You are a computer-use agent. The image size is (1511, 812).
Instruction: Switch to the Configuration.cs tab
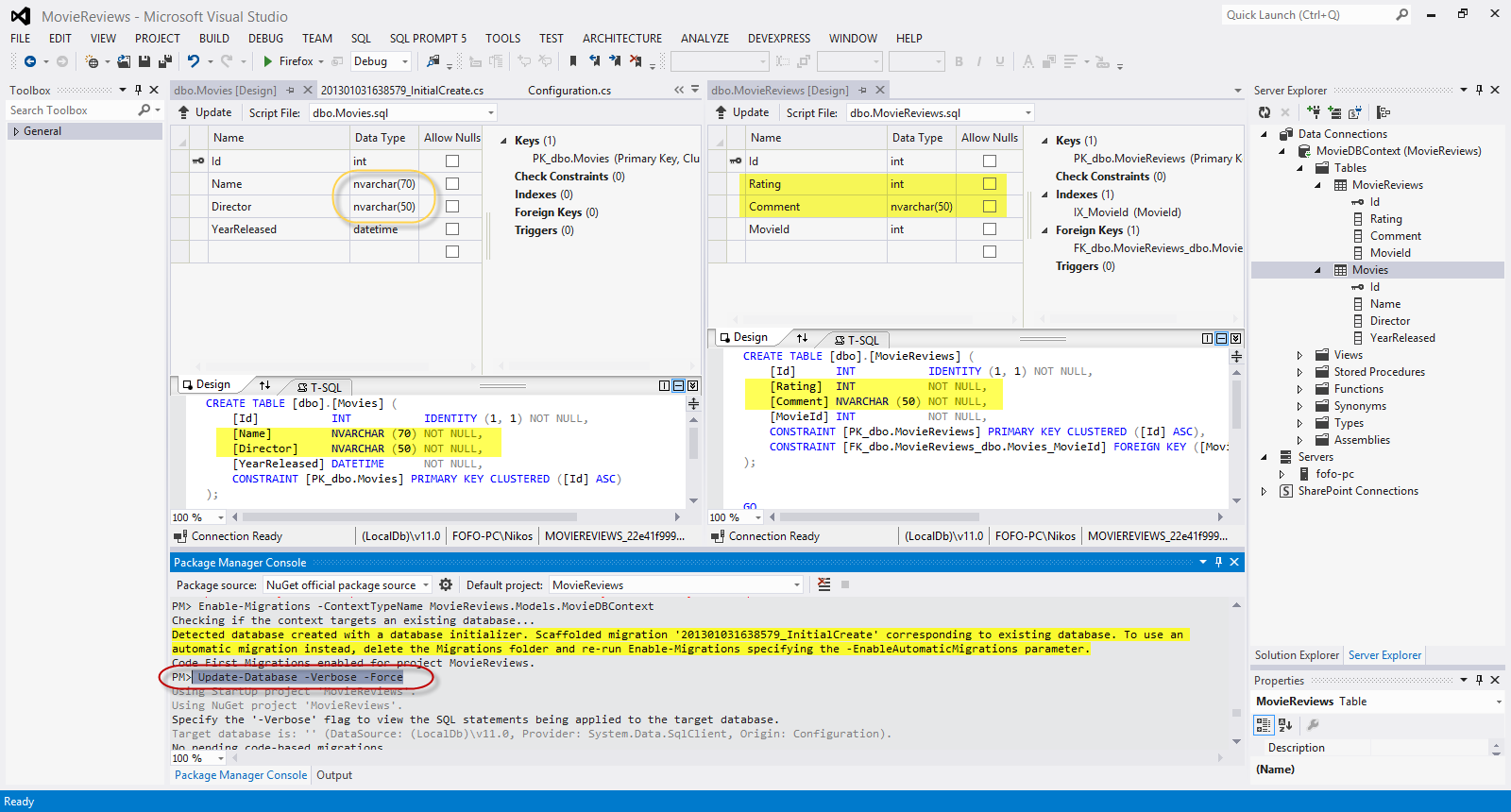click(x=569, y=91)
